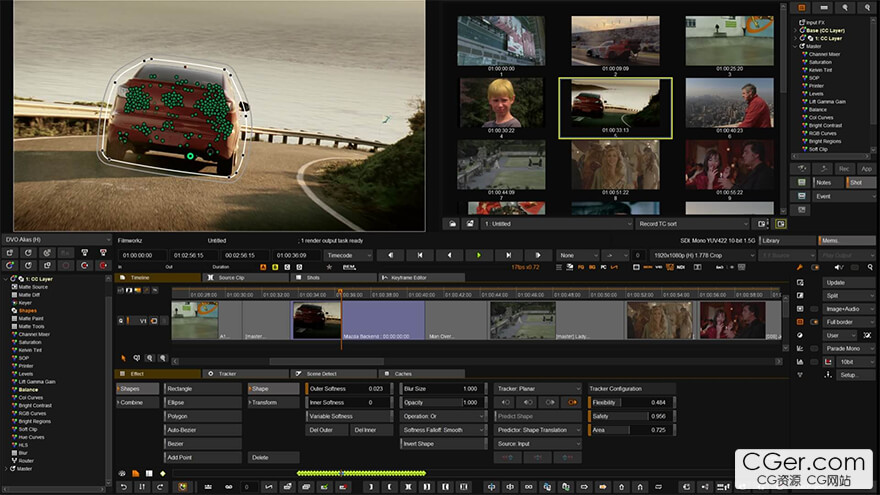Click the orange BG viewer icon
The height and width of the screenshot is (495, 880).
point(592,267)
